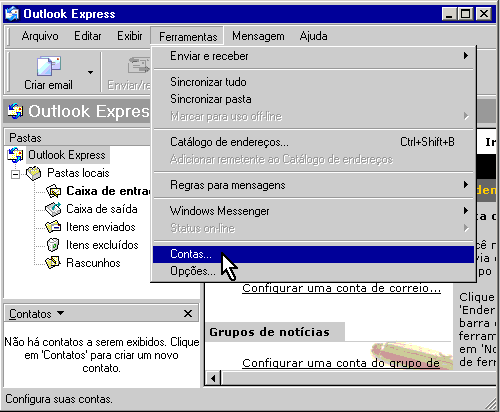This screenshot has height=412, width=500.
Task: Click the Criar email envelope icon
Action: click(49, 66)
